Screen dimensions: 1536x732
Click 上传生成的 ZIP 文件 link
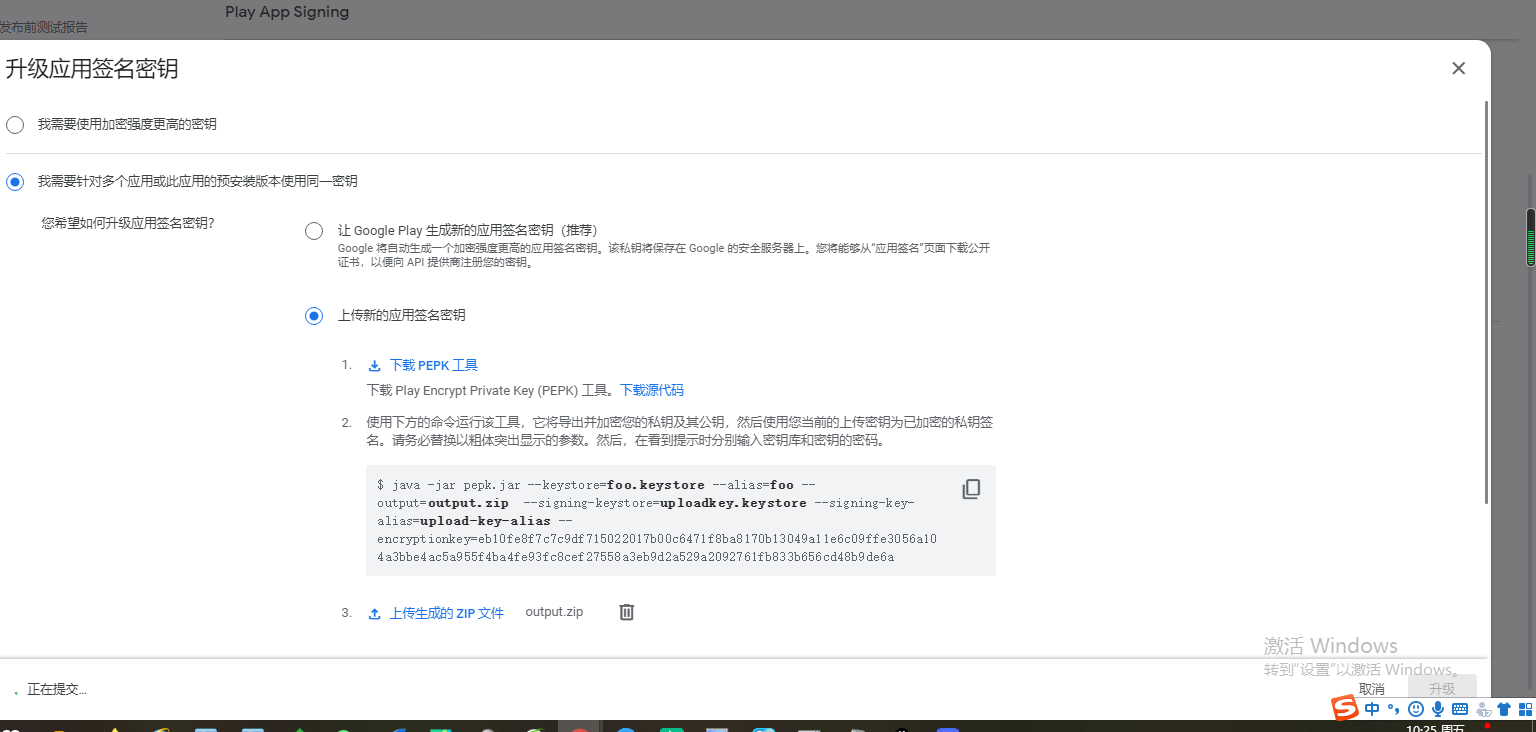coord(447,613)
